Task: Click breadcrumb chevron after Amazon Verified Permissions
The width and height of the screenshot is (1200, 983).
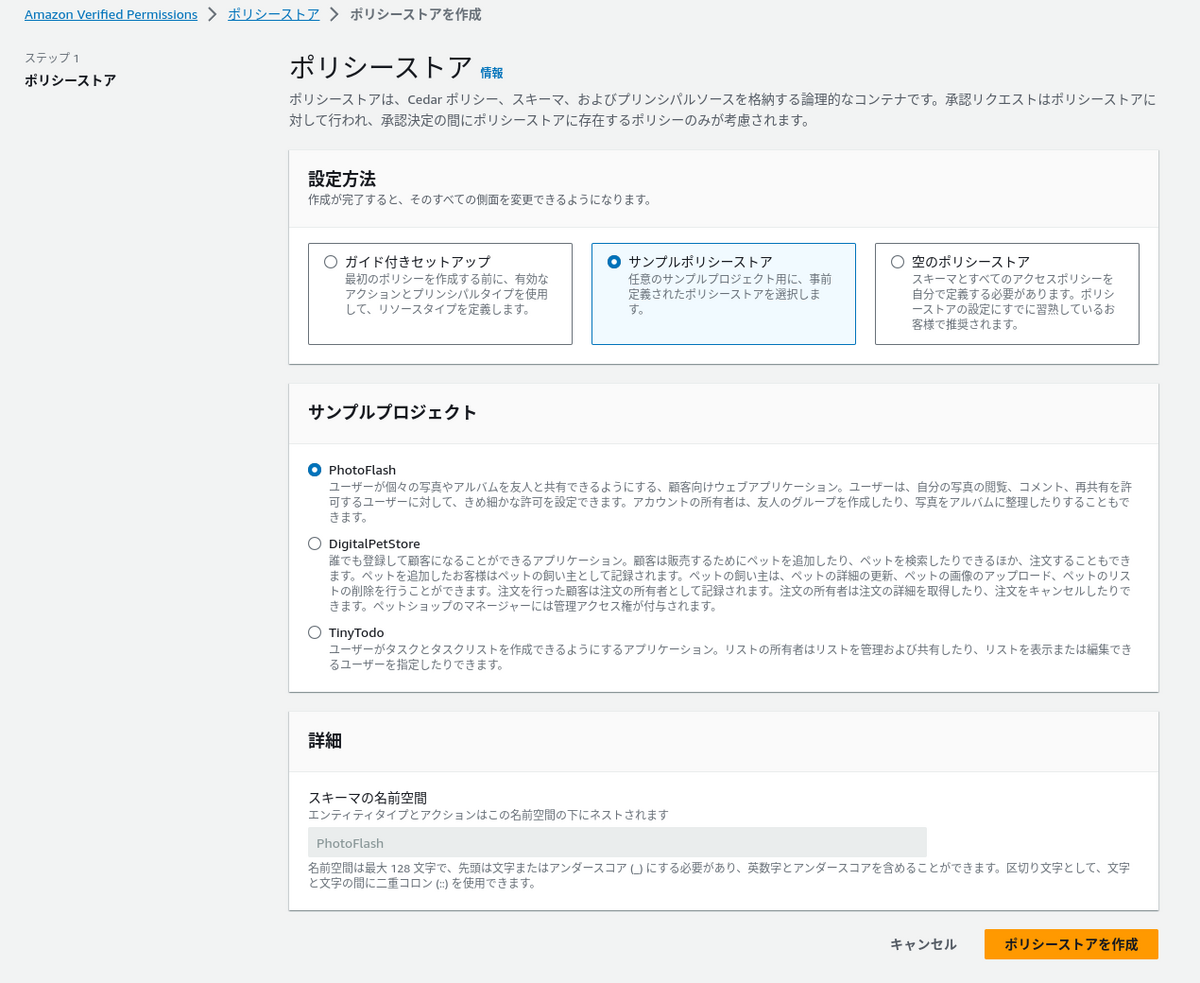Action: click(211, 14)
